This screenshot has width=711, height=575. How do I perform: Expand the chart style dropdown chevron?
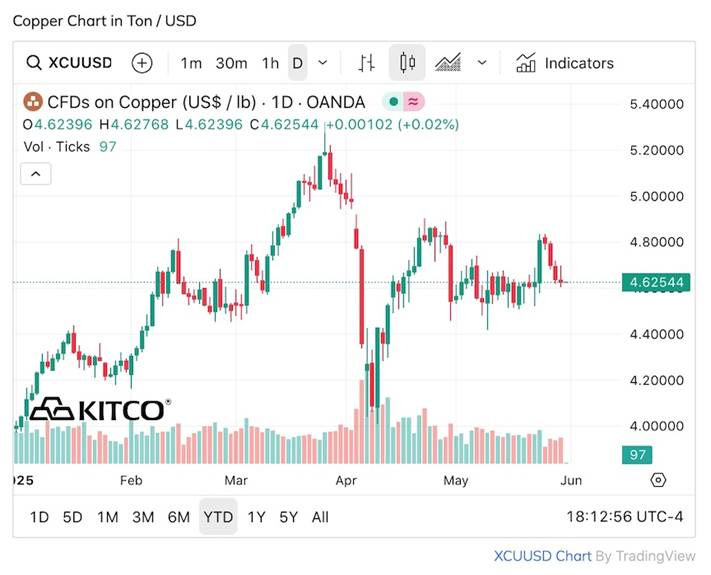tap(482, 63)
